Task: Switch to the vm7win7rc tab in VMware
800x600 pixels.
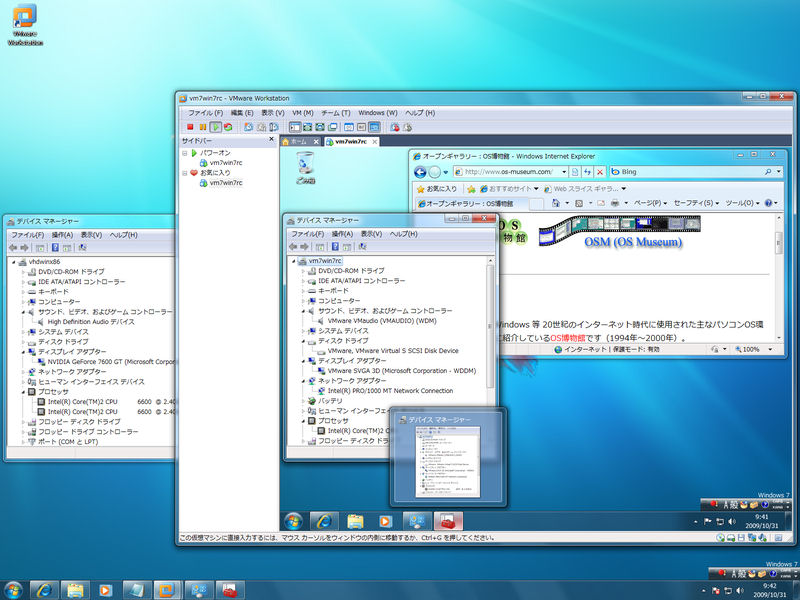Action: click(x=352, y=141)
